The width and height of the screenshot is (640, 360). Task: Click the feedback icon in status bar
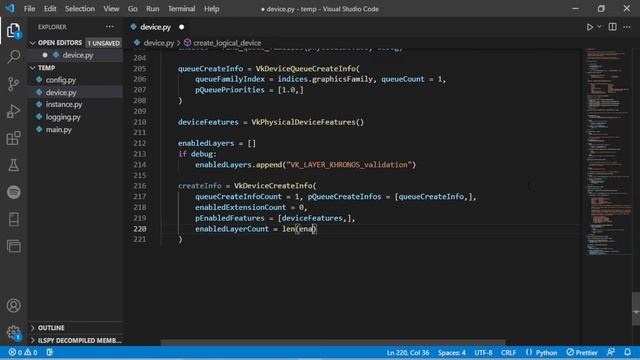pyautogui.click(x=611, y=352)
